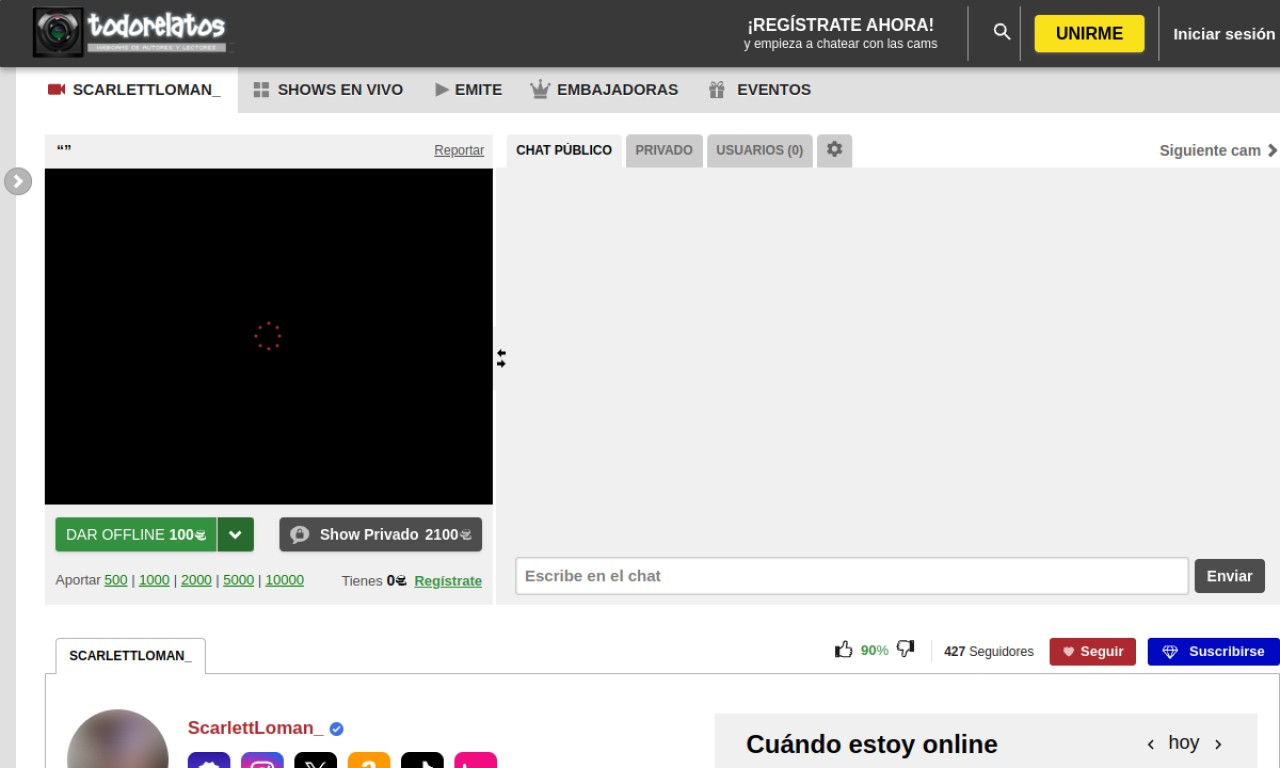
Task: Expand the tip amount dropdown arrow
Action: point(236,534)
